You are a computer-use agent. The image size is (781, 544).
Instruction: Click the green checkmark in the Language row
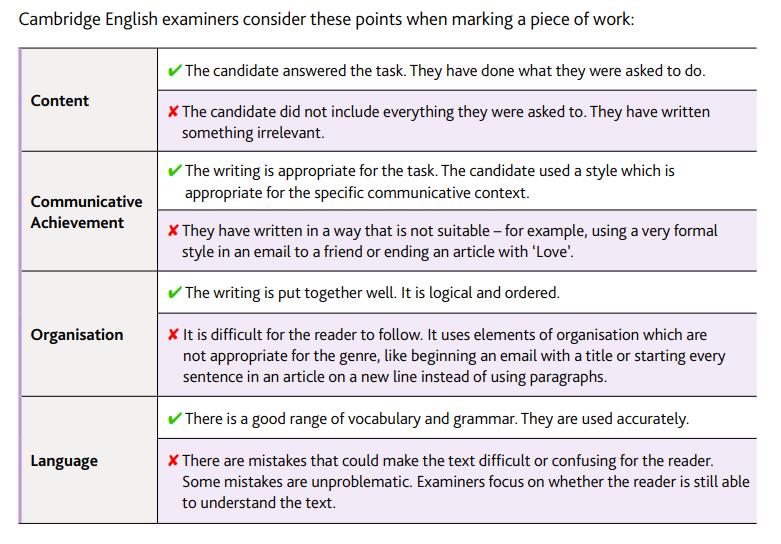click(x=175, y=418)
